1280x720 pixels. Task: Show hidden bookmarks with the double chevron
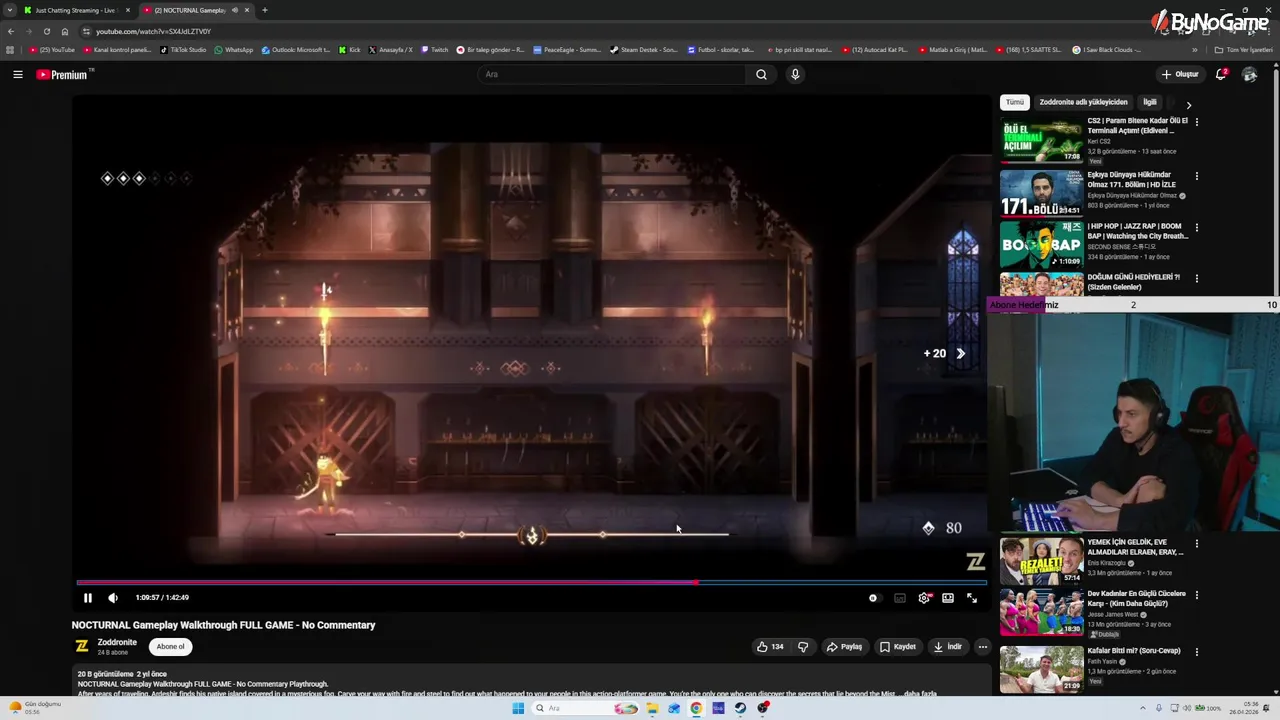point(1194,49)
